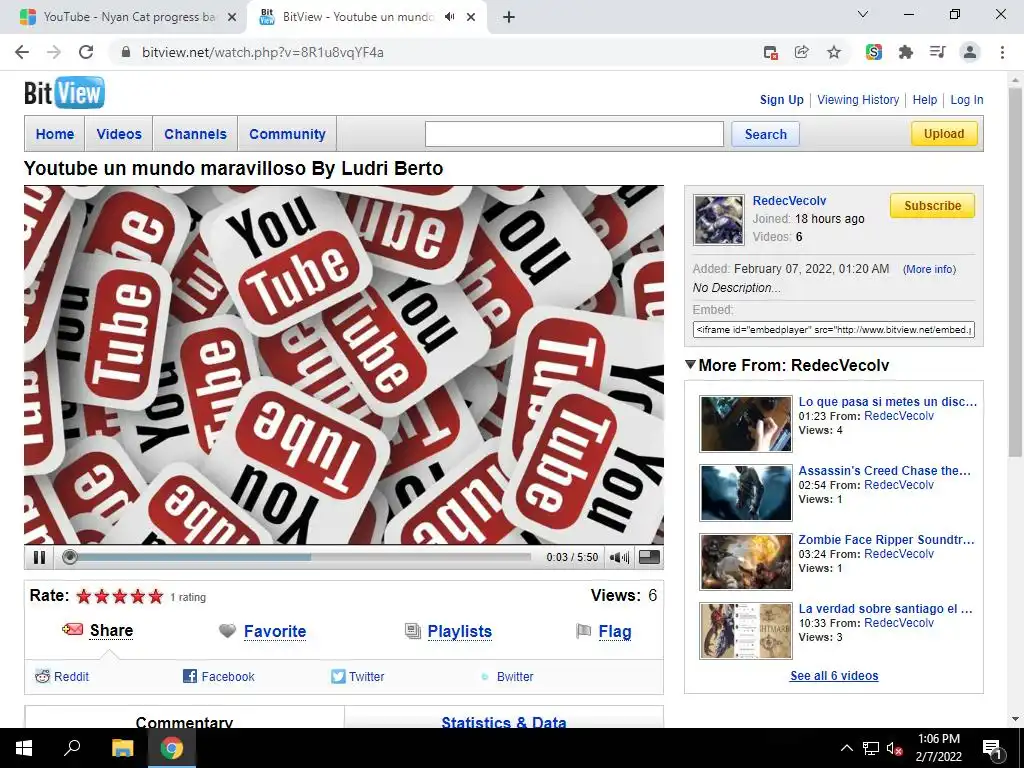
Task: Flag this video link
Action: pyautogui.click(x=615, y=632)
